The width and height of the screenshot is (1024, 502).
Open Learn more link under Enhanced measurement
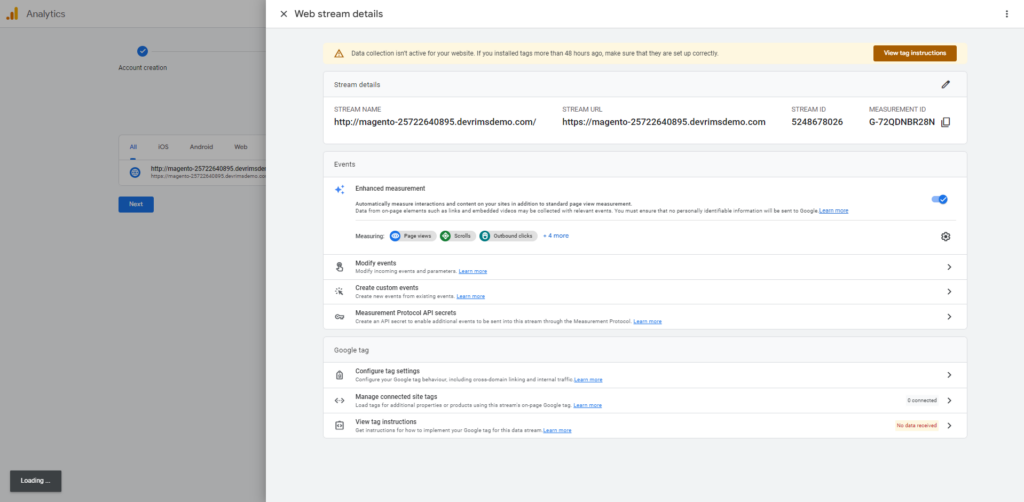pyautogui.click(x=834, y=211)
